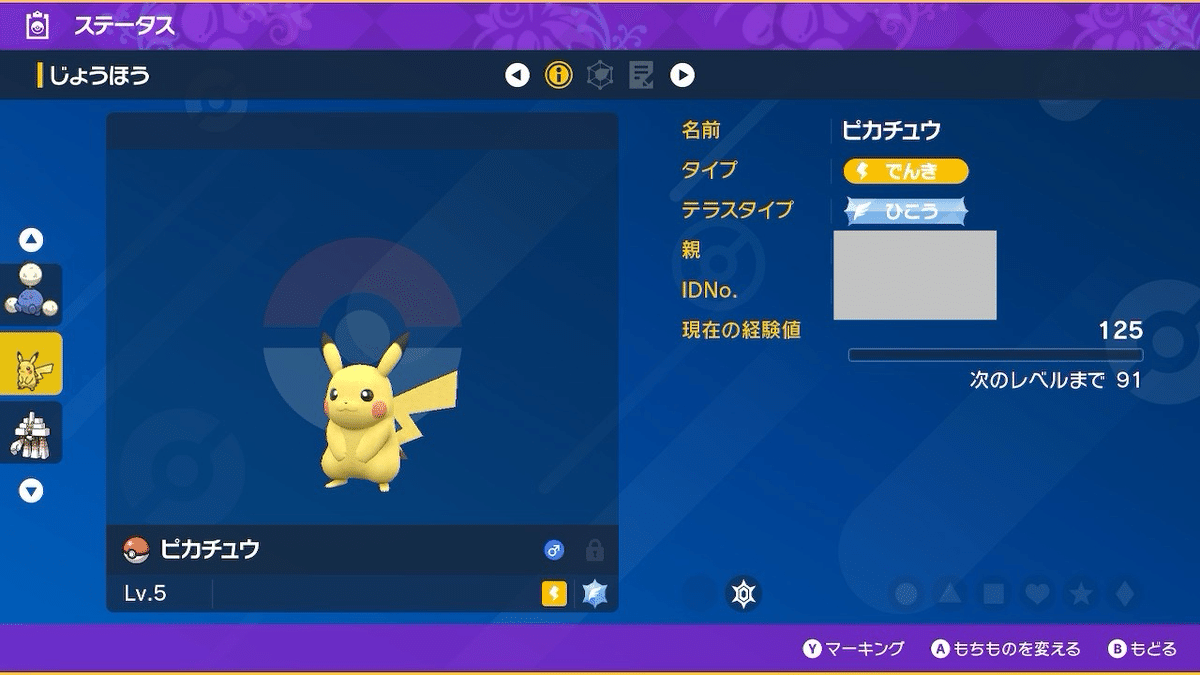1200x675 pixels.
Task: Click the ステータス title text
Action: pyautogui.click(x=125, y=25)
